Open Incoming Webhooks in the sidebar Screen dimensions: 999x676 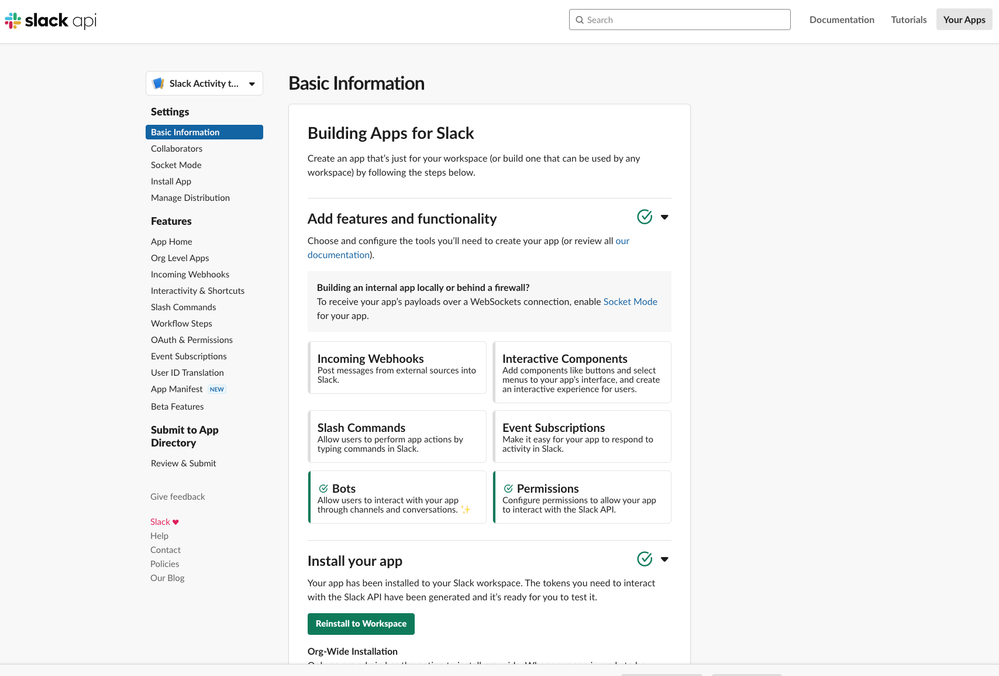pos(190,275)
